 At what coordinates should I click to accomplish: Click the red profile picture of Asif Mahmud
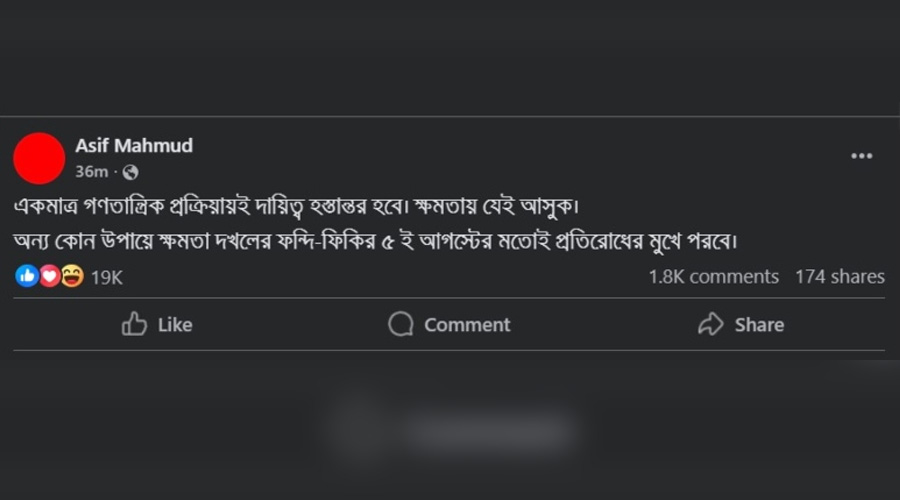click(39, 158)
